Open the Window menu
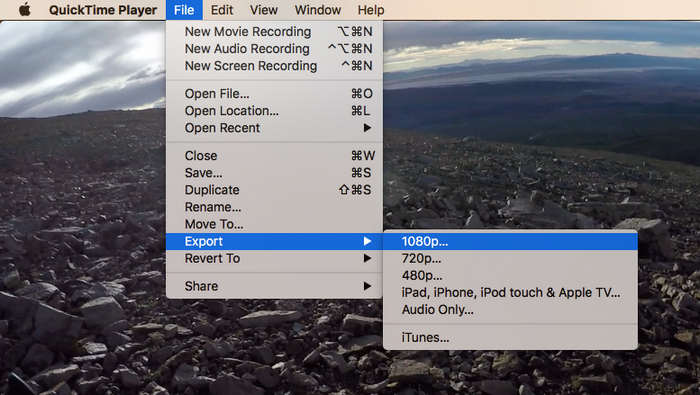Image resolution: width=700 pixels, height=395 pixels. pos(318,10)
